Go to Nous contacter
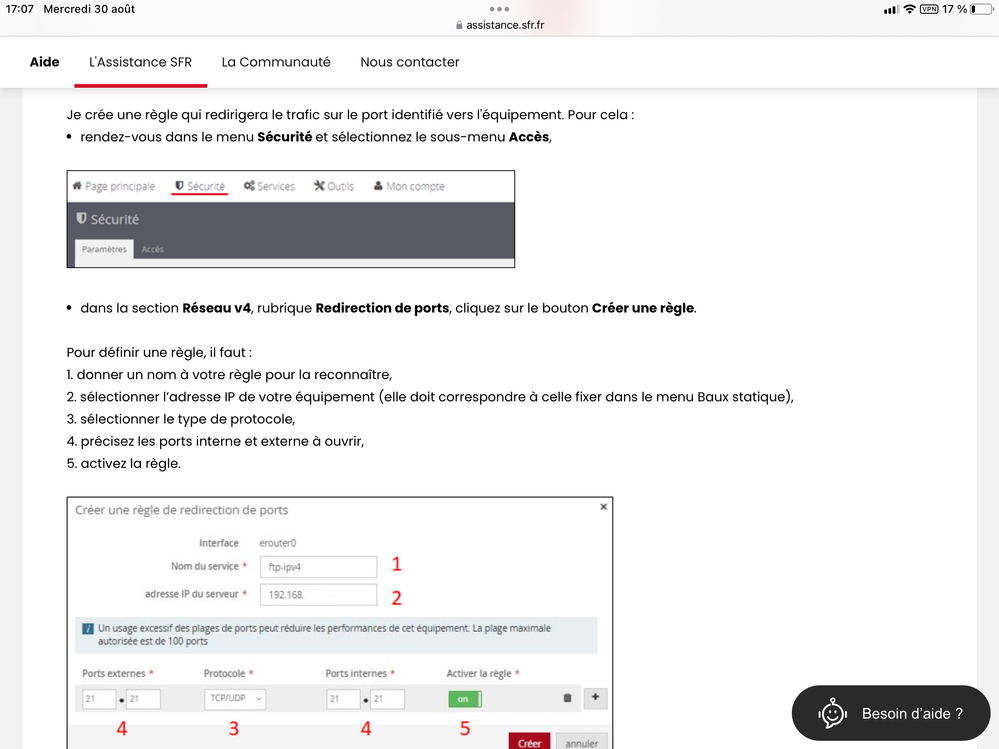The width and height of the screenshot is (999, 749). [x=410, y=62]
